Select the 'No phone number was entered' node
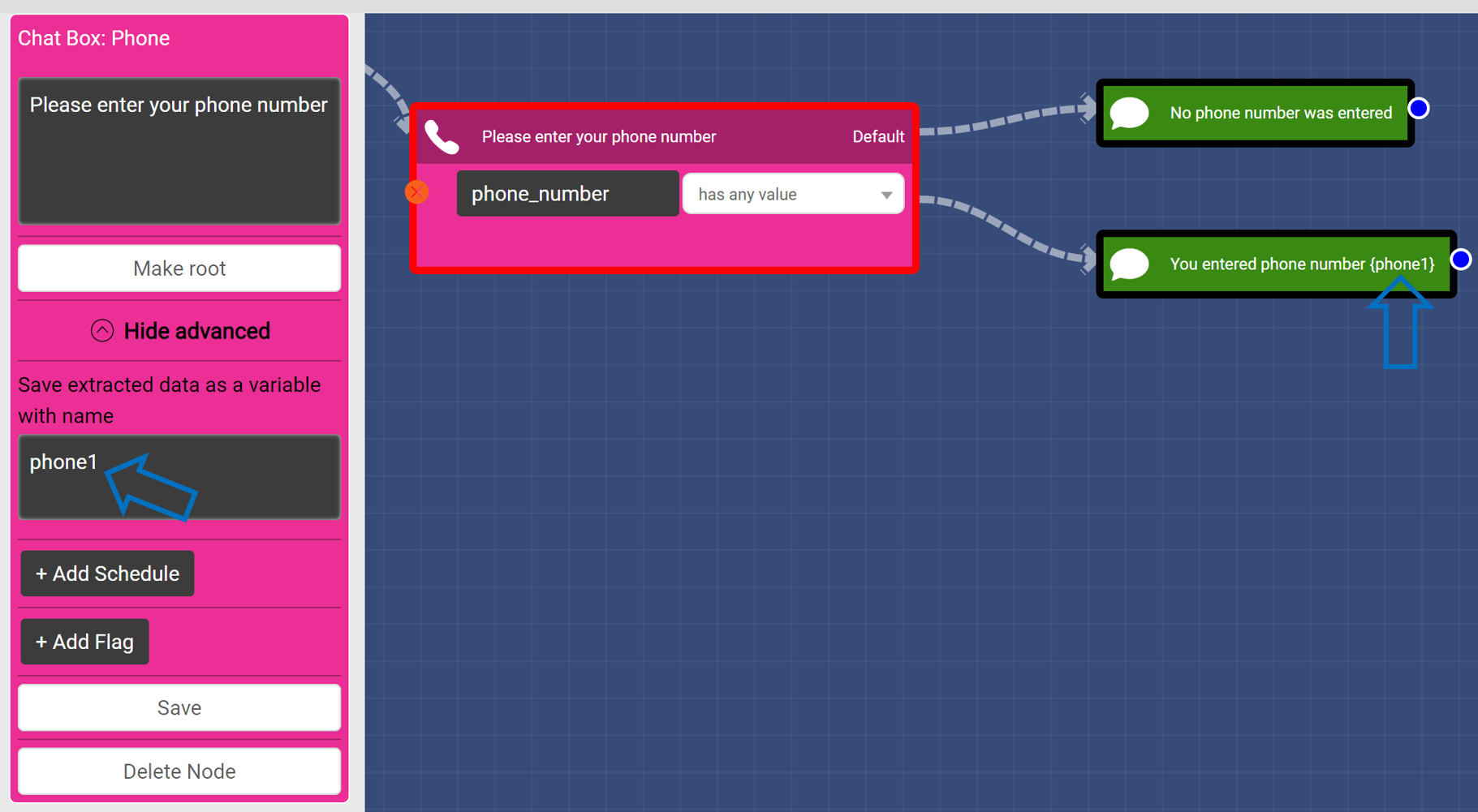Image resolution: width=1478 pixels, height=812 pixels. [x=1255, y=113]
